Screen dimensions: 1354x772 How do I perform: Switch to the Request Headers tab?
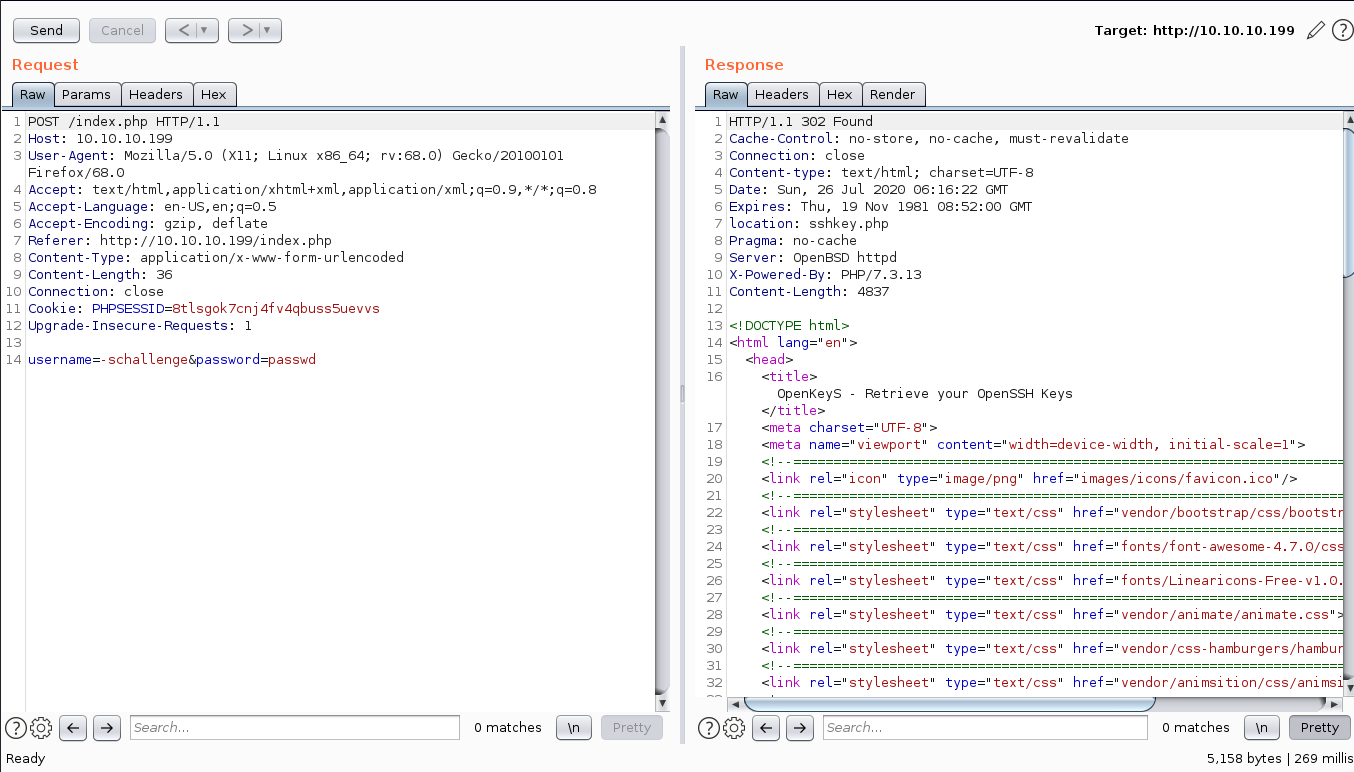[x=156, y=94]
